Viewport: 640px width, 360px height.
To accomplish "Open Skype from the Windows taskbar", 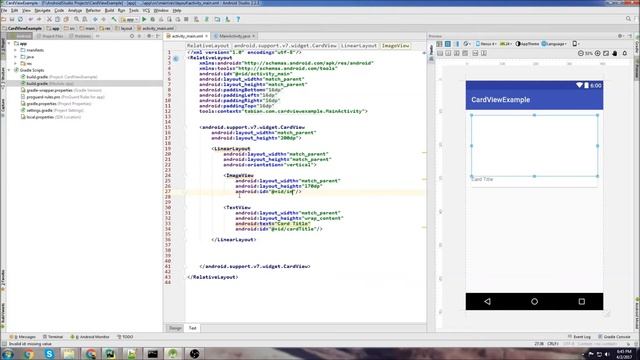I will 49,354.
